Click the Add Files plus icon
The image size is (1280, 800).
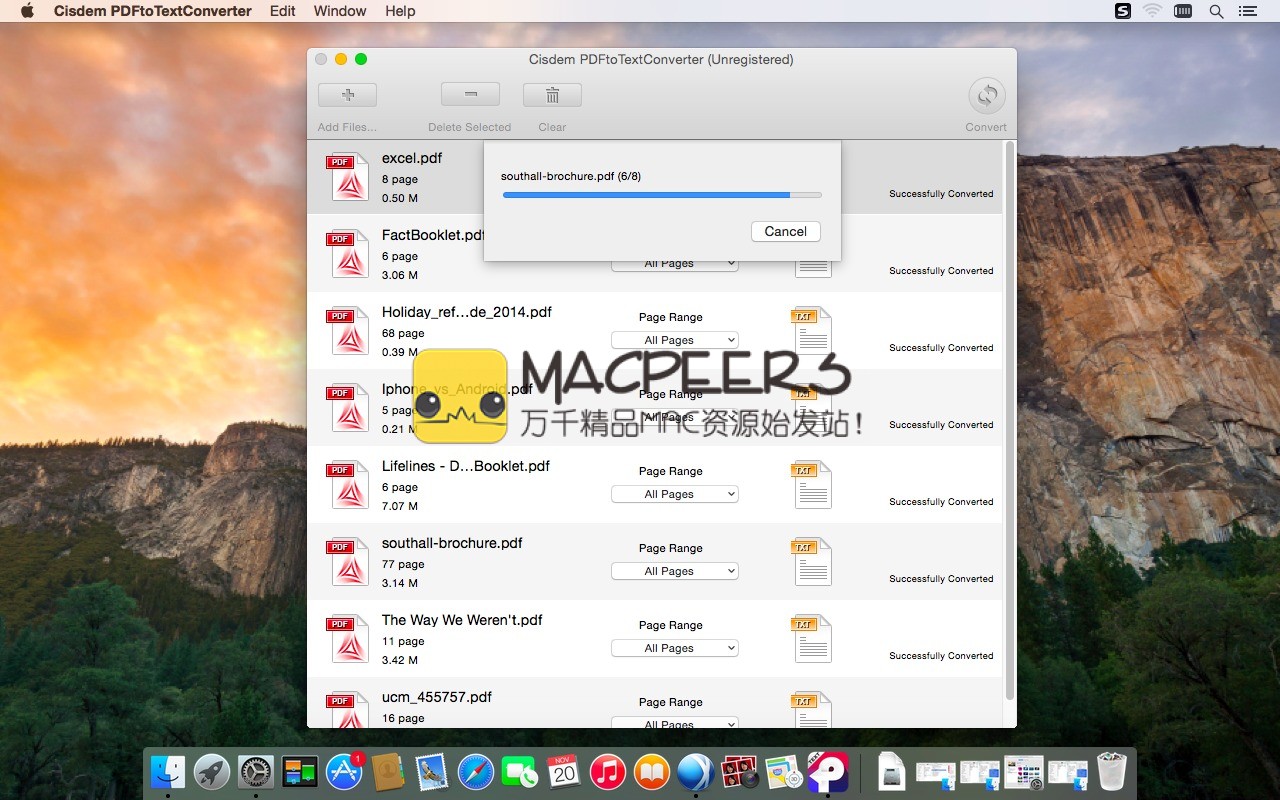click(347, 95)
